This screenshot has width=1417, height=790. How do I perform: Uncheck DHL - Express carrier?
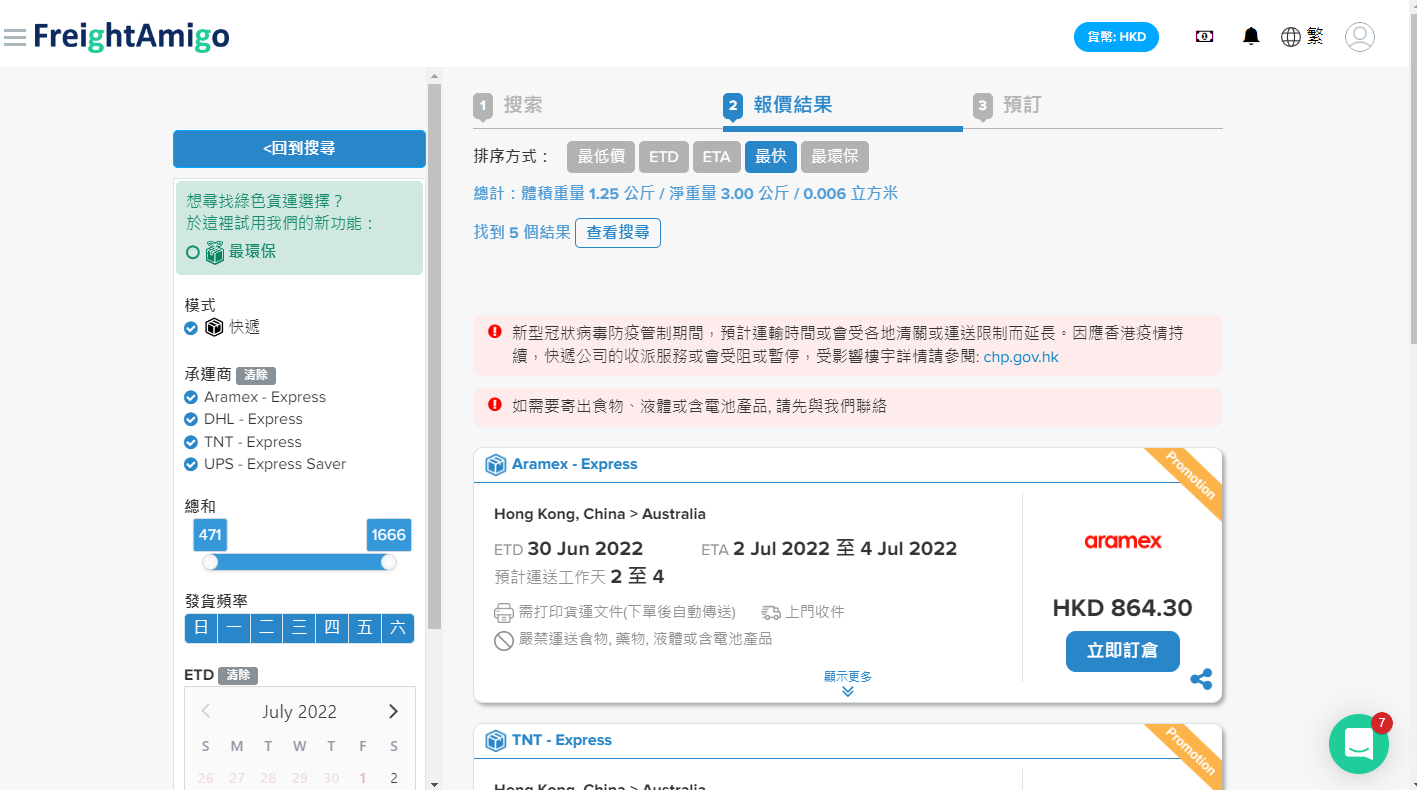191,419
